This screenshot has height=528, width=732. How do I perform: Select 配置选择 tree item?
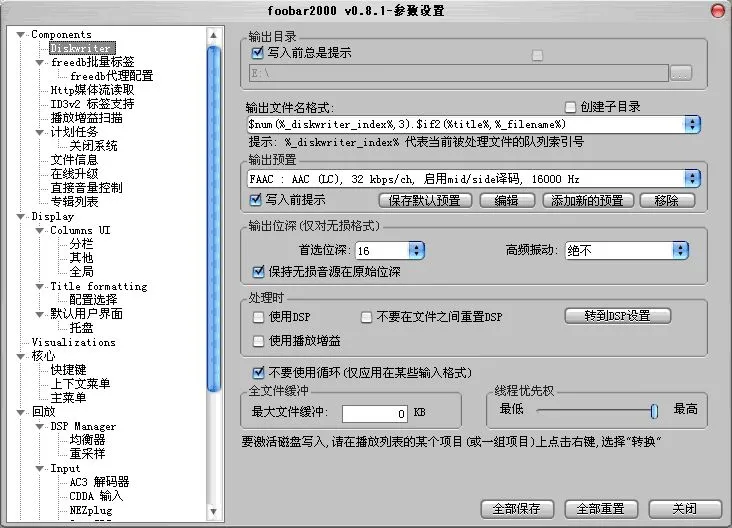pyautogui.click(x=93, y=300)
